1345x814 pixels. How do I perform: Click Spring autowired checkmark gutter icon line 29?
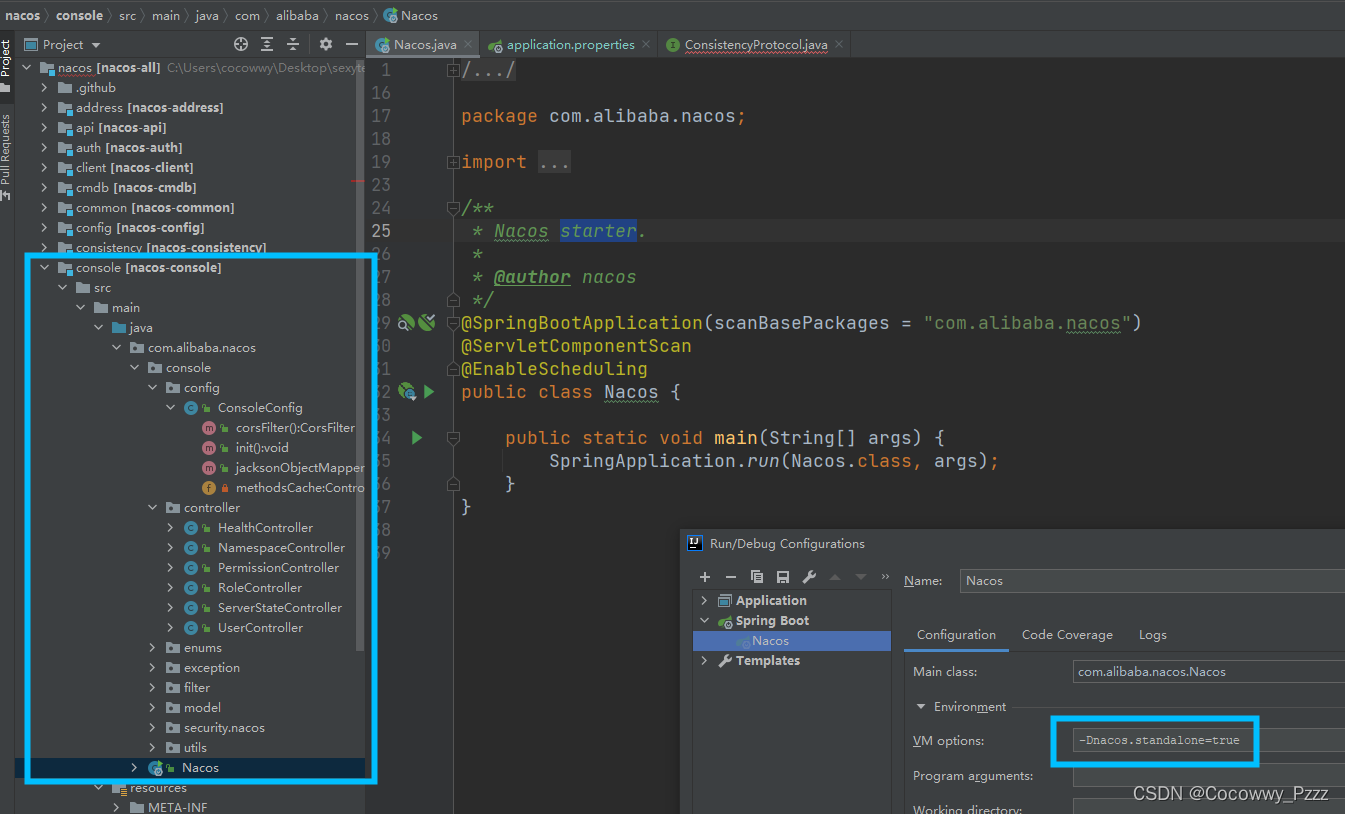pos(427,323)
